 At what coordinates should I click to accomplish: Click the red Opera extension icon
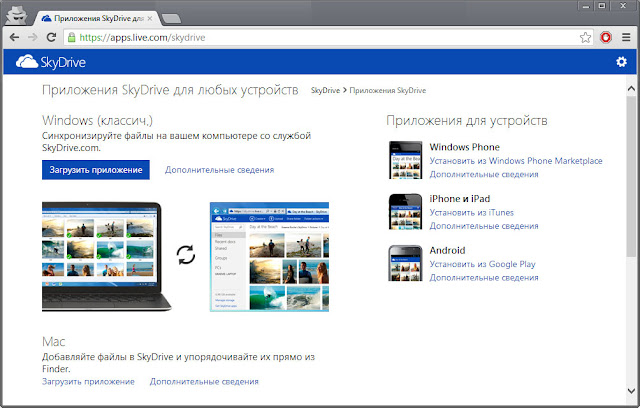(606, 38)
